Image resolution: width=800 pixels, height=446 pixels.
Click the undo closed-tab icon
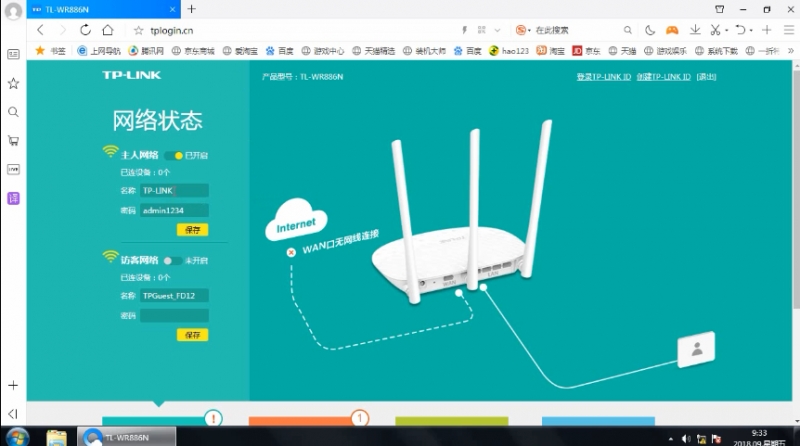coord(740,30)
